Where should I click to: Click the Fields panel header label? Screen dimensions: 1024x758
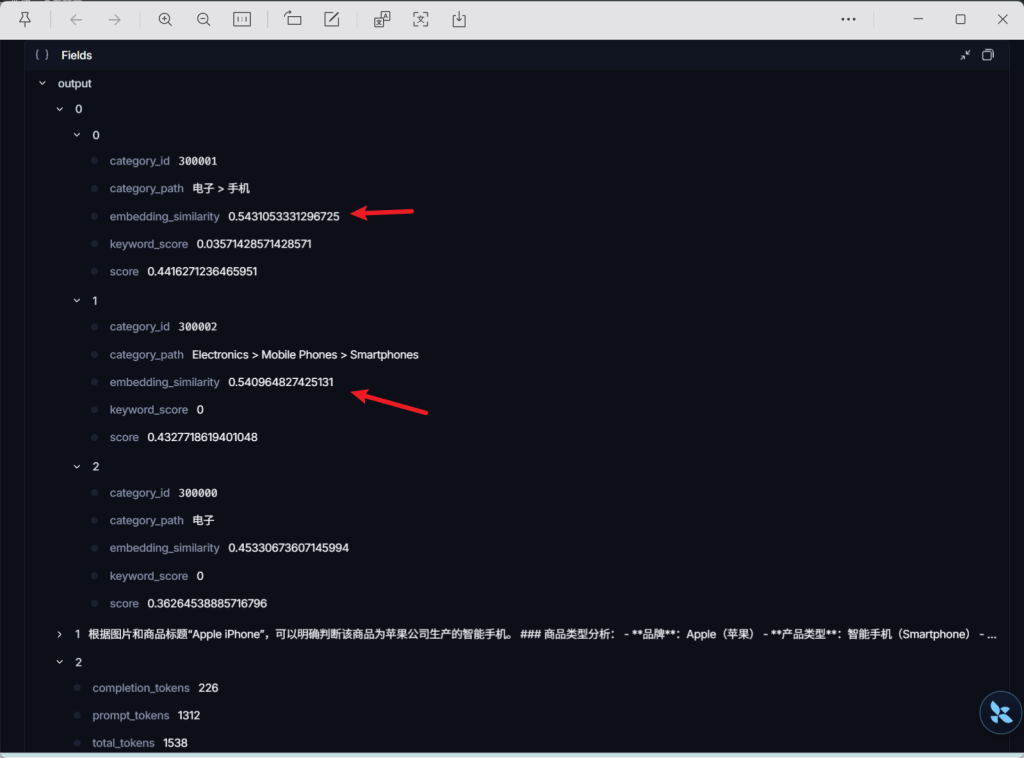point(76,56)
